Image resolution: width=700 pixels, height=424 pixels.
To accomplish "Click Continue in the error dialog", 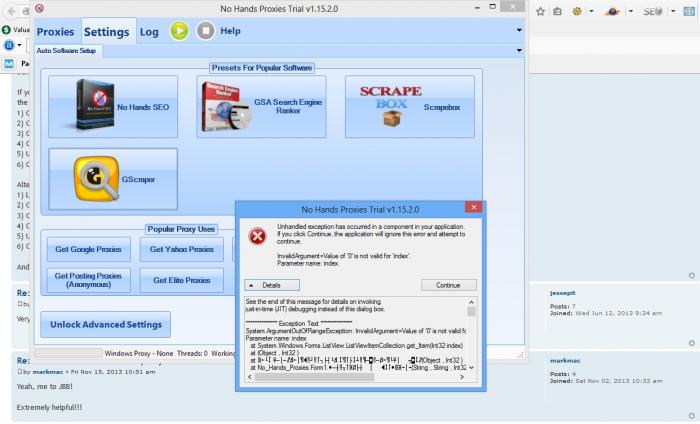I will (x=449, y=285).
